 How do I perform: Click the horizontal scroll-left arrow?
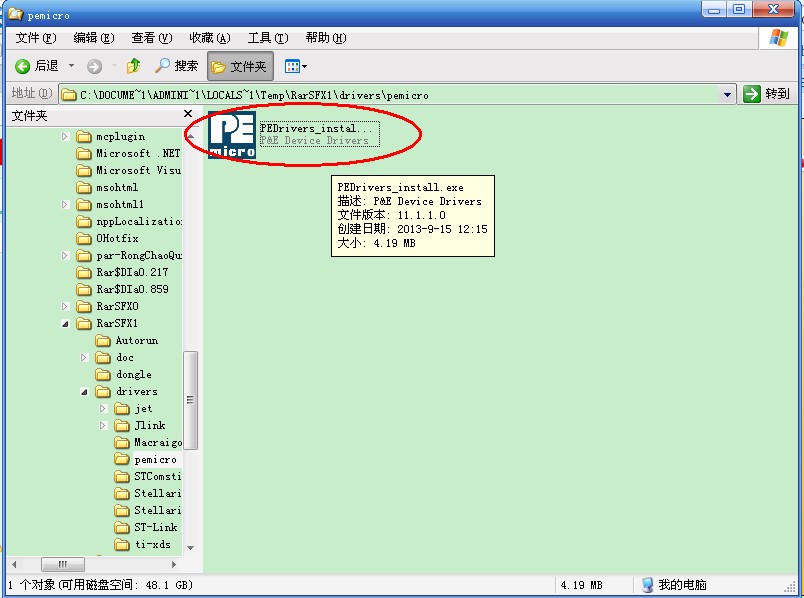(x=14, y=564)
